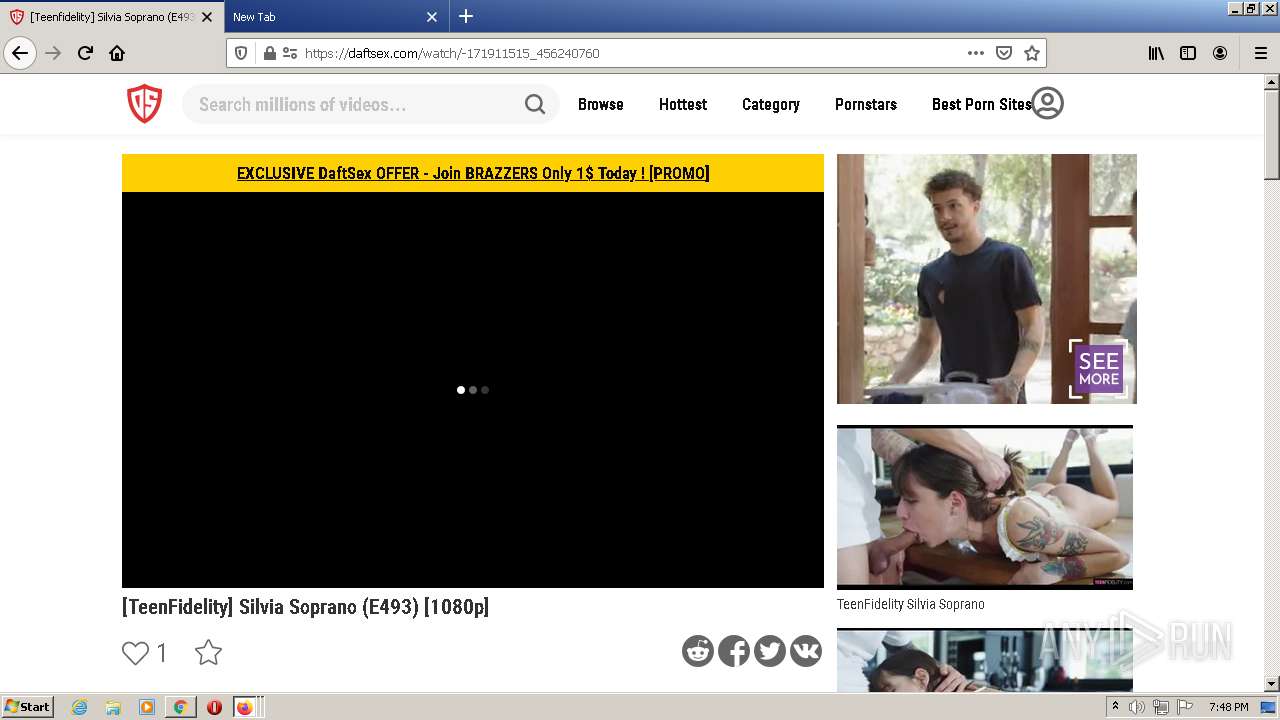Open Firefox Library icon

(x=1156, y=53)
